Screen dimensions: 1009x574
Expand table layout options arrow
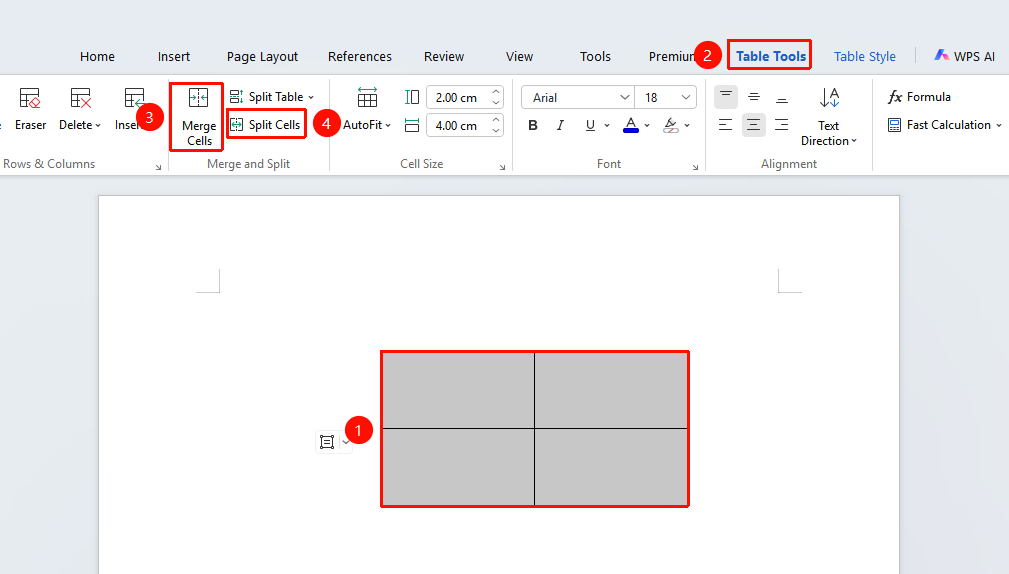[346, 442]
